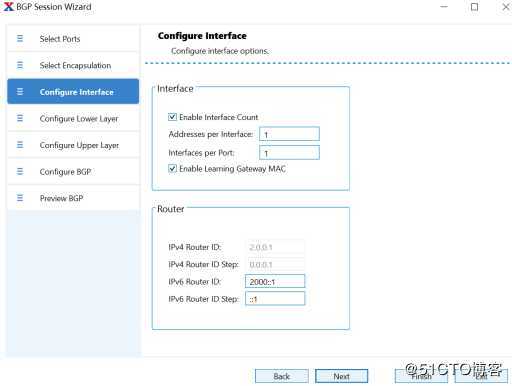Screen dimensions: 512x386
Task: Click the Exit button
Action: pos(481,376)
